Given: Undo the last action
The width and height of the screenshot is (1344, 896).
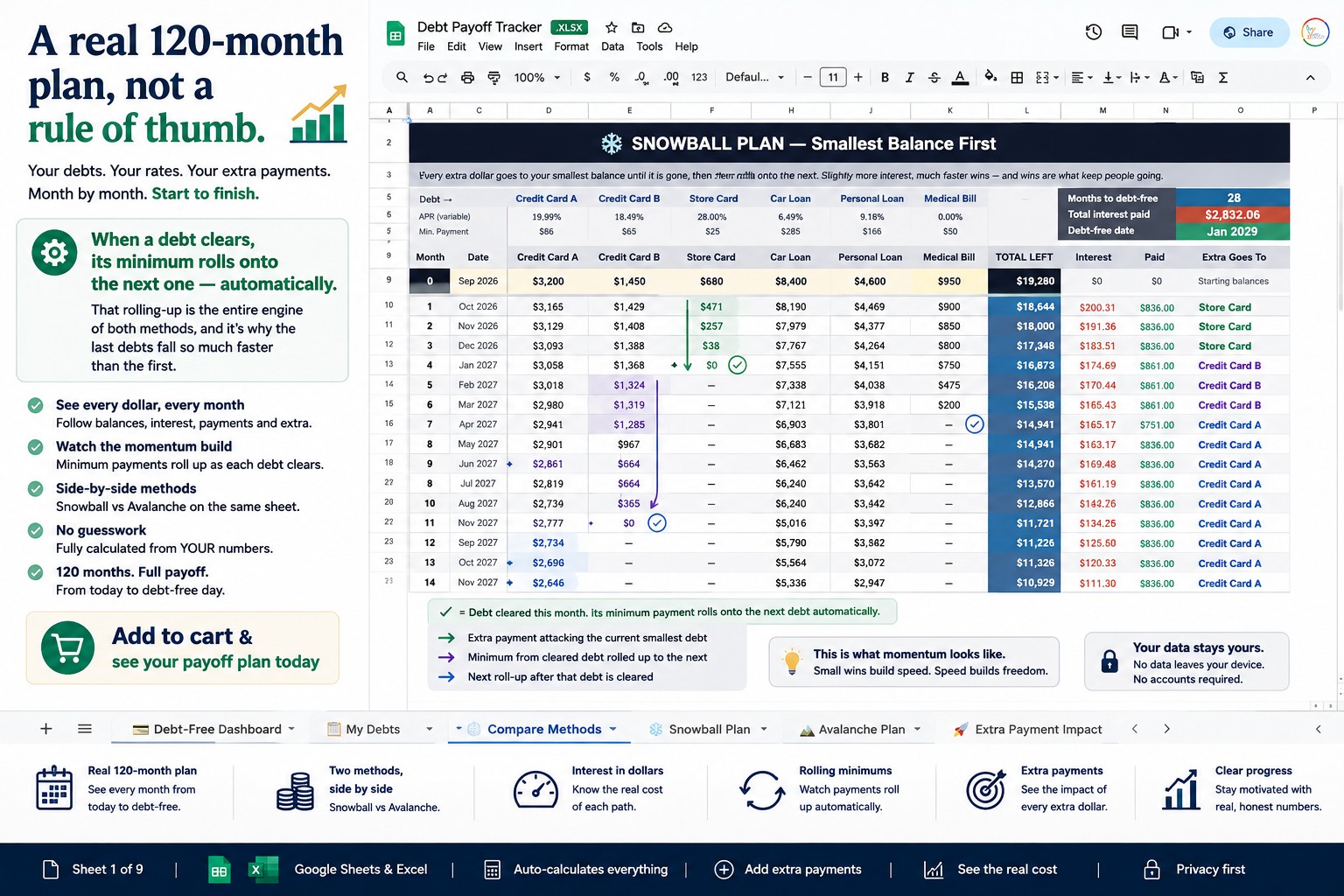Looking at the screenshot, I should coord(428,78).
